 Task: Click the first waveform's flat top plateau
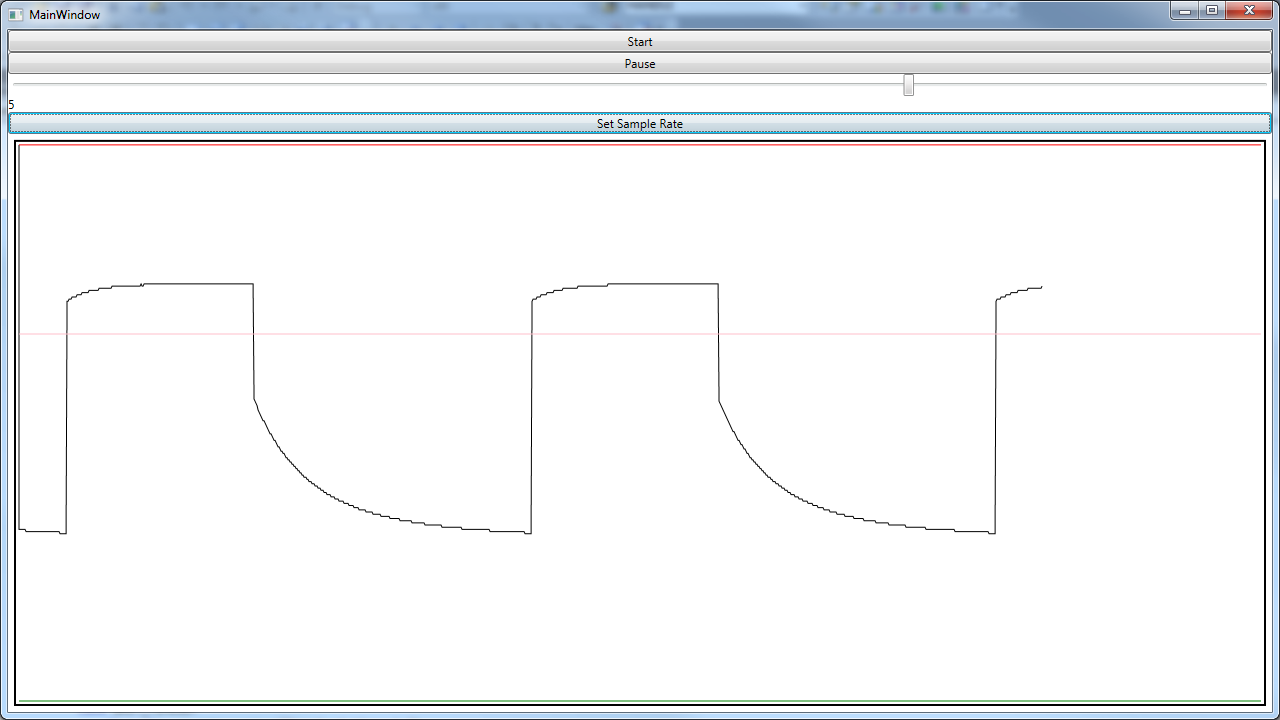pos(200,284)
